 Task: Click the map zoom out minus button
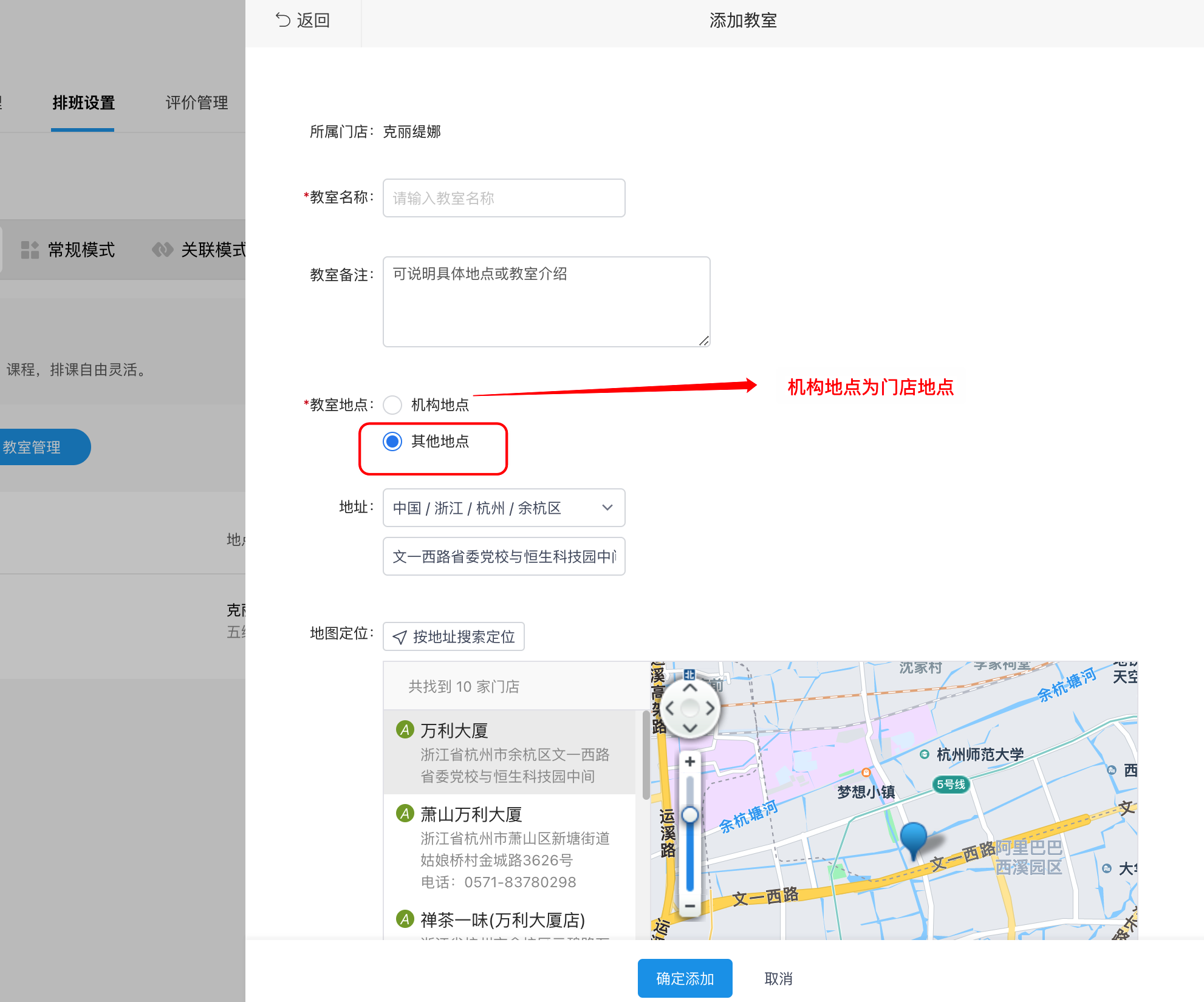pos(689,905)
